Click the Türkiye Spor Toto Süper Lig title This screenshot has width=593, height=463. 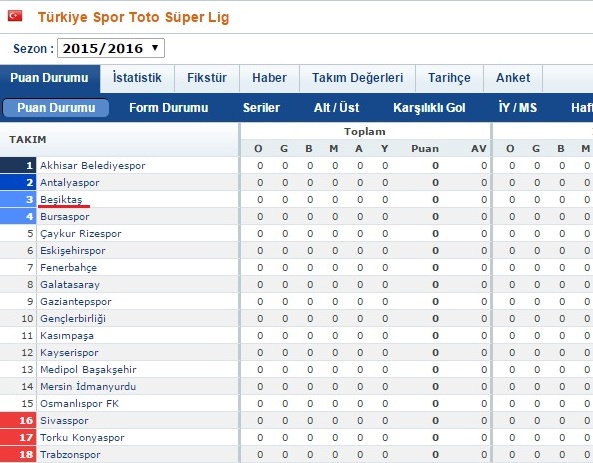tap(134, 17)
